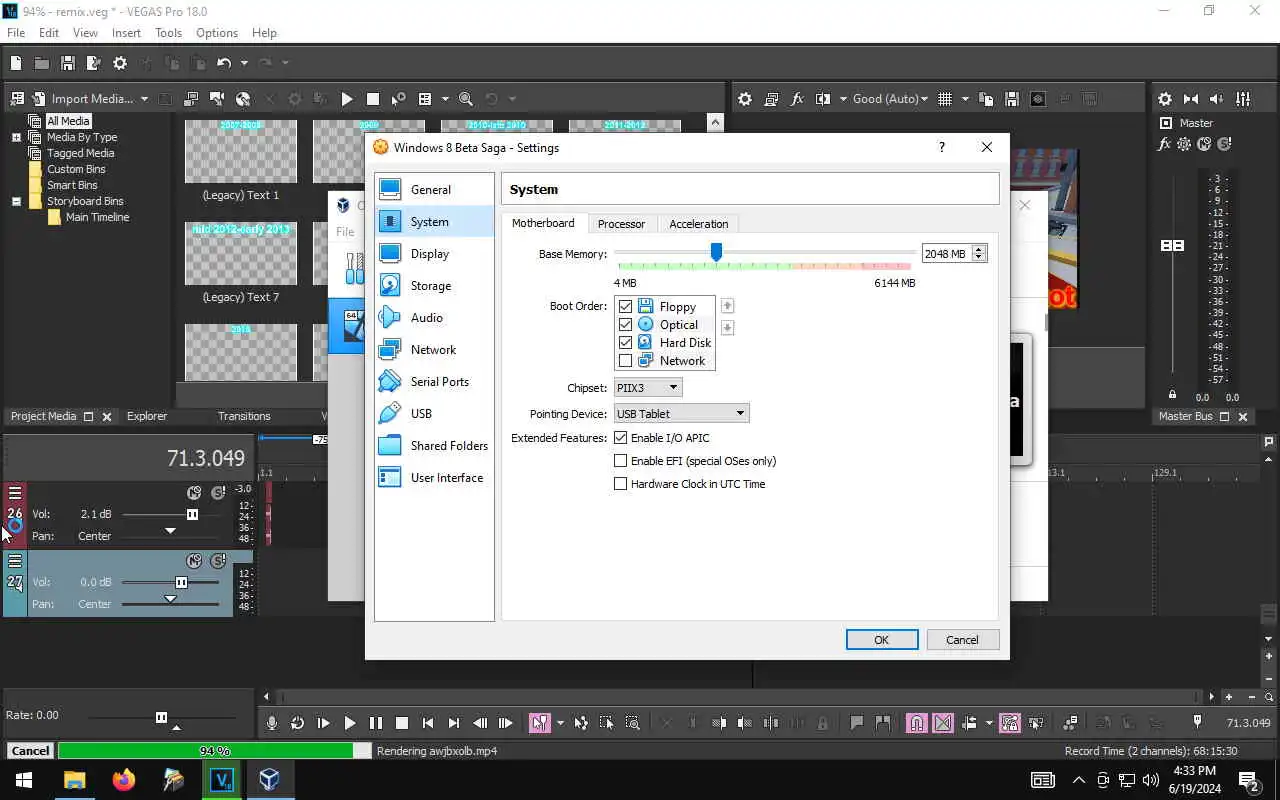Toggle track 27 mute button
1280x800 pixels.
point(195,561)
